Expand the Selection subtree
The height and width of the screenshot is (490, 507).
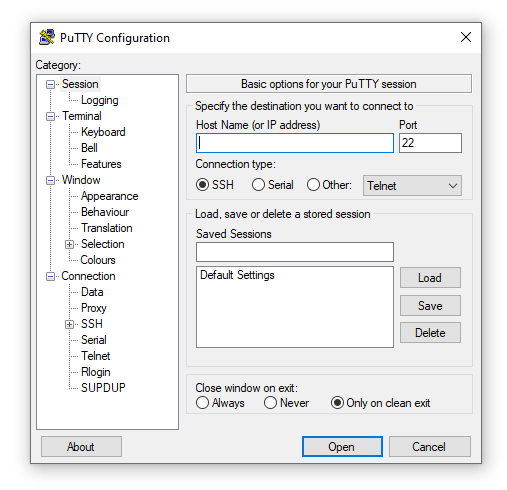[69, 244]
